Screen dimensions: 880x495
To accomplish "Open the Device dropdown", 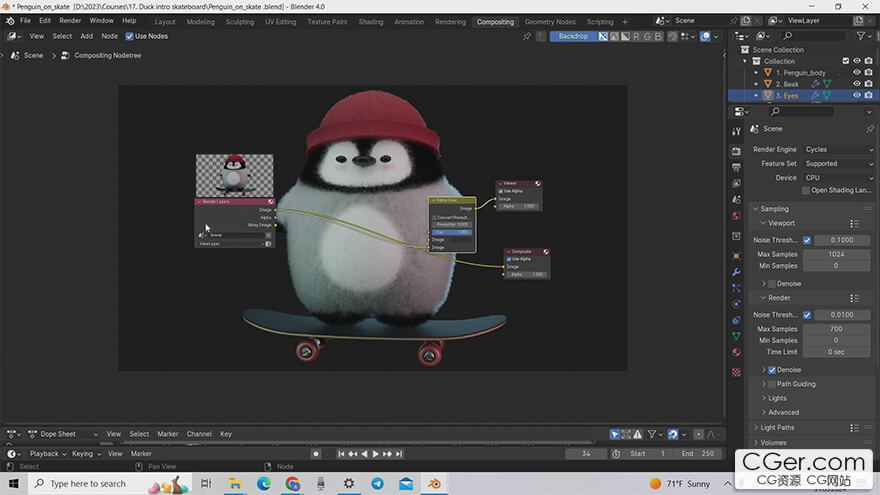I will (838, 178).
